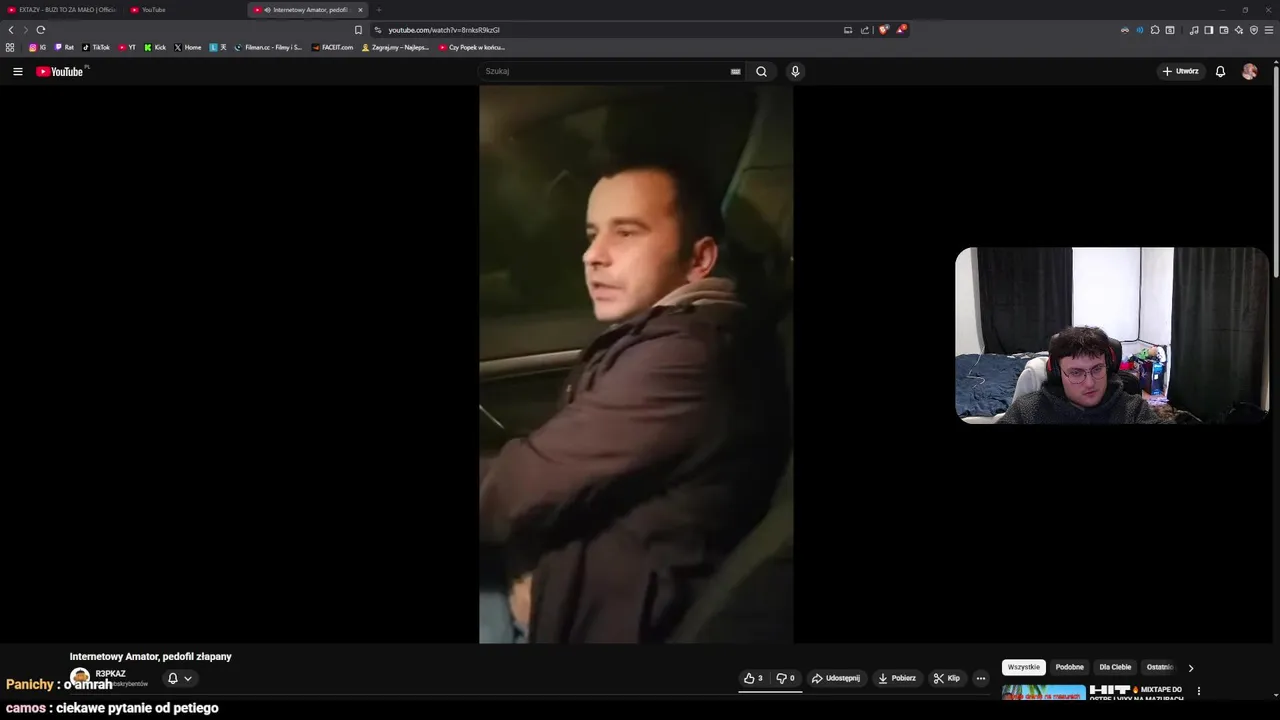Click the Pobierz download button
Viewport: 1280px width, 720px height.
897,678
